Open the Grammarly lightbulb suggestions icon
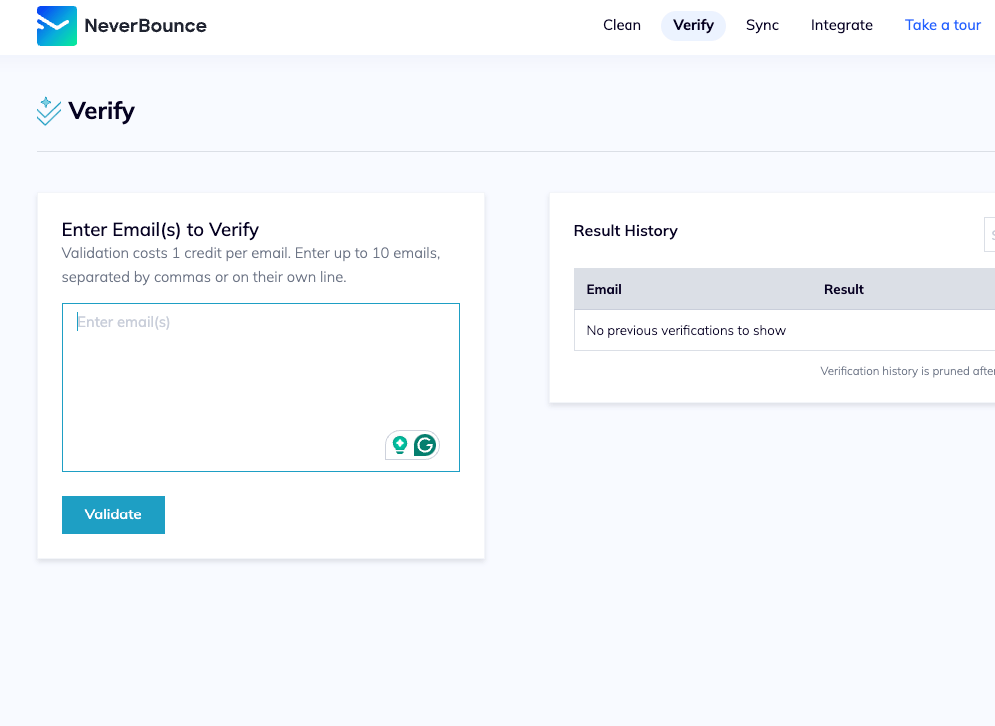The image size is (995, 726). (x=400, y=445)
